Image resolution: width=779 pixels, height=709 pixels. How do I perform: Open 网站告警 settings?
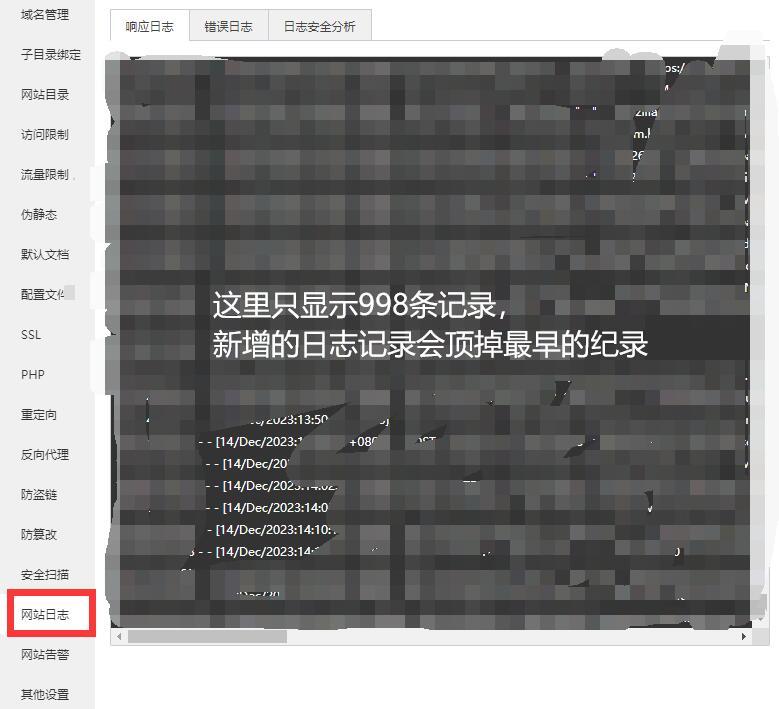click(45, 655)
